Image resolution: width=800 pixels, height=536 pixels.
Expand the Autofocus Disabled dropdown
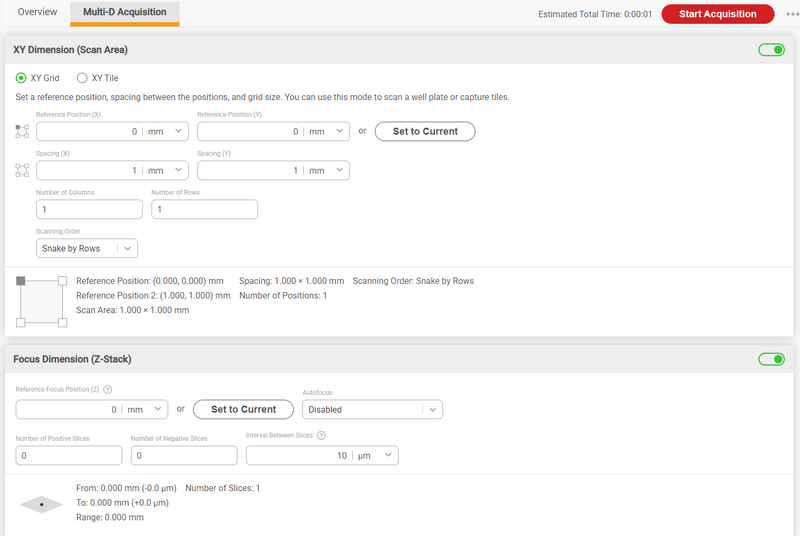(x=372, y=410)
